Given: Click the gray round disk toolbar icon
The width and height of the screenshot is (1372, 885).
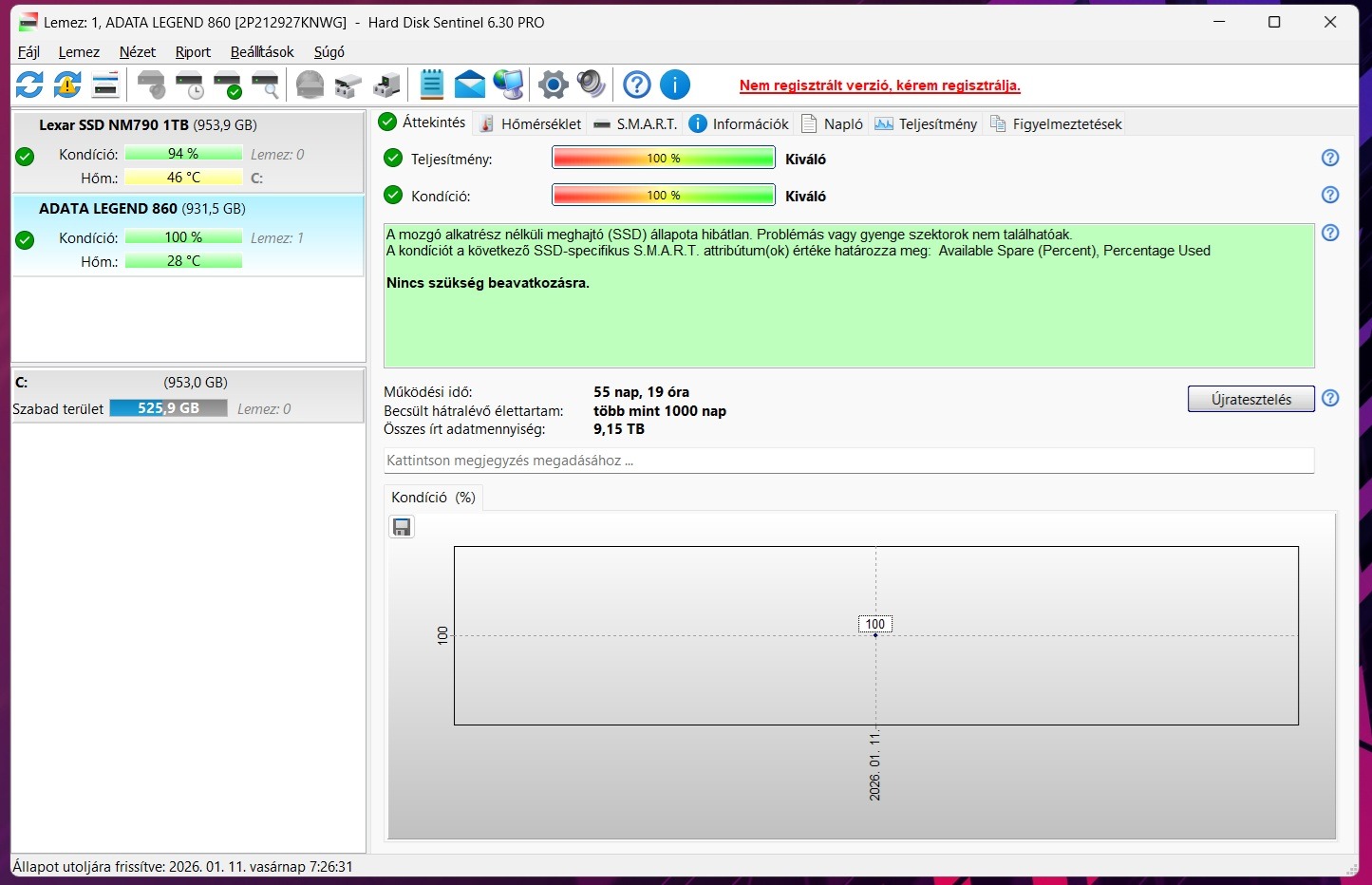Looking at the screenshot, I should click(310, 85).
